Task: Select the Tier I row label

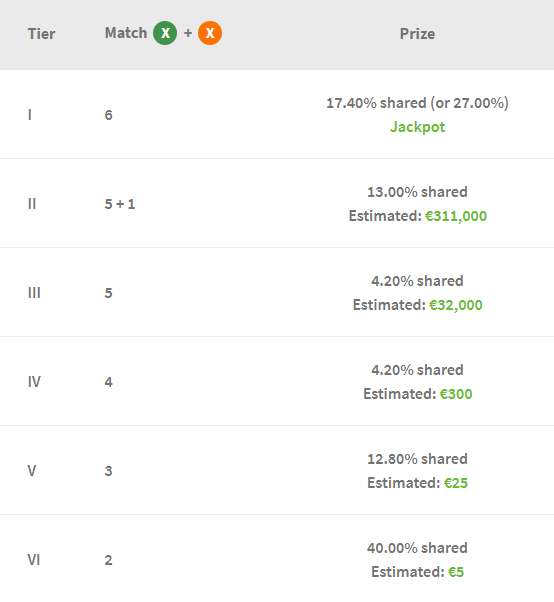Action: click(30, 115)
